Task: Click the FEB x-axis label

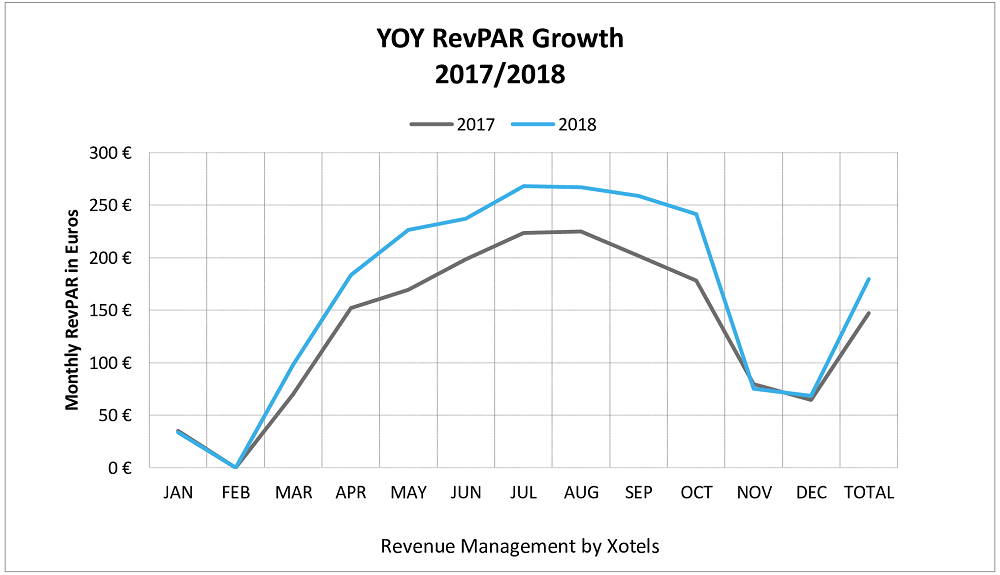Action: (x=236, y=493)
